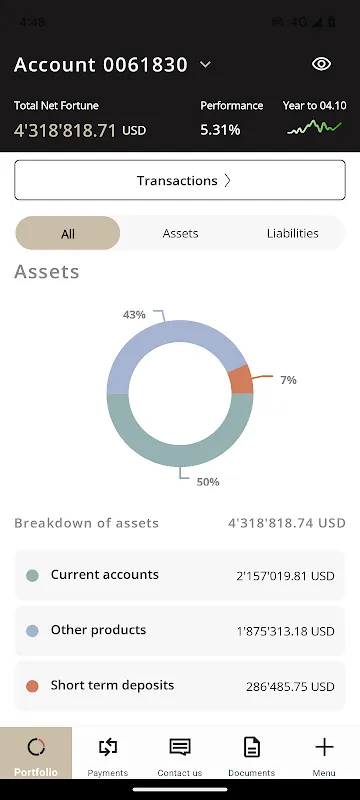Switch filter to Liabilities
Viewport: 360px width, 800px height.
point(293,233)
